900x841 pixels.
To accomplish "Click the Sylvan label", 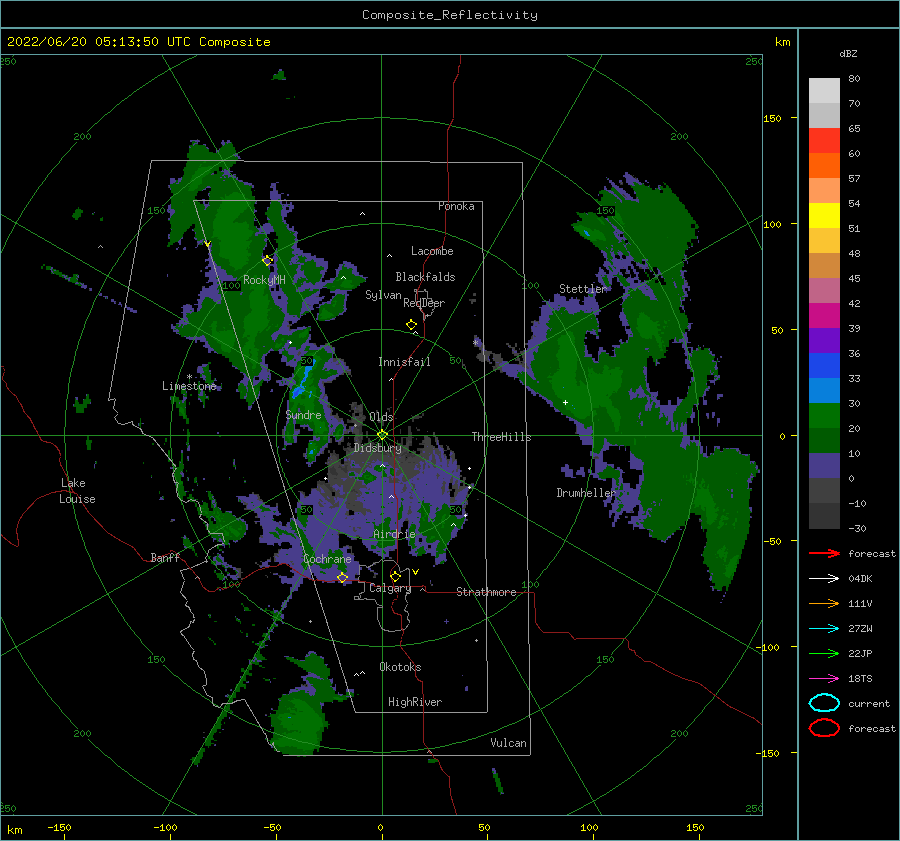I will click(383, 295).
